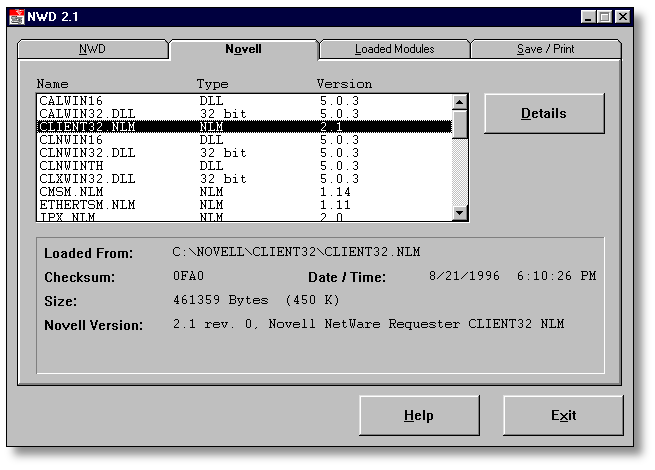This screenshot has width=655, height=470.
Task: Click the Name column header
Action: click(53, 84)
